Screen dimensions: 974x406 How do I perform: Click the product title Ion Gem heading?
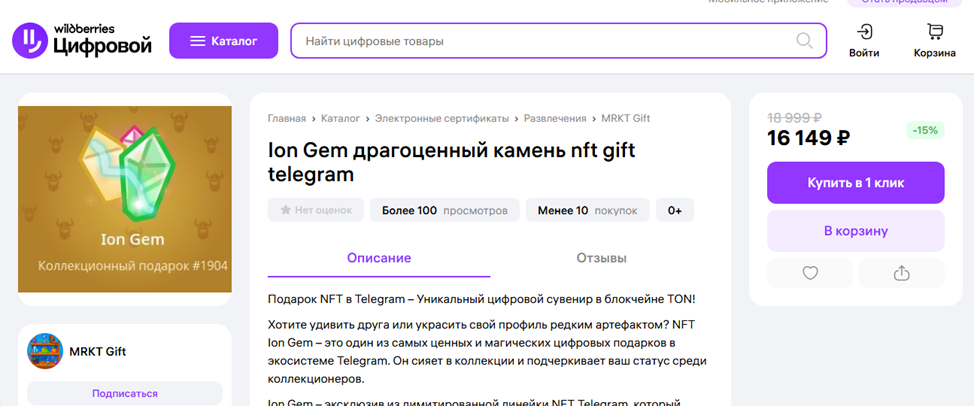click(452, 162)
